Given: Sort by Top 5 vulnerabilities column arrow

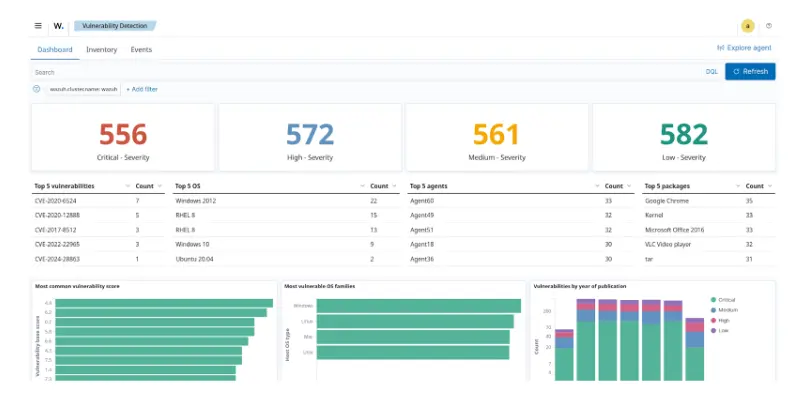Looking at the screenshot, I should click(x=128, y=186).
